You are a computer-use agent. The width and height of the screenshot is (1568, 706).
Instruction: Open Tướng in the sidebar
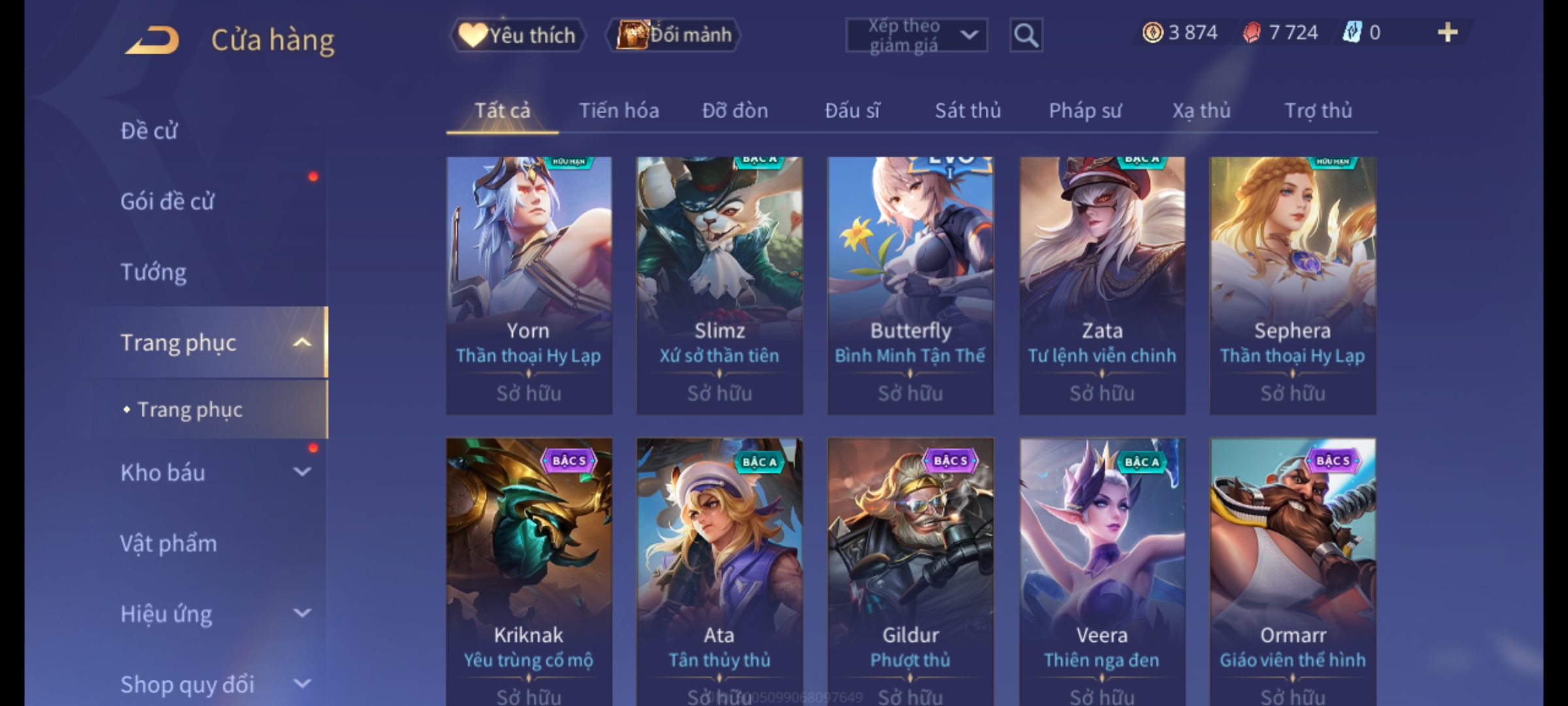coord(154,272)
